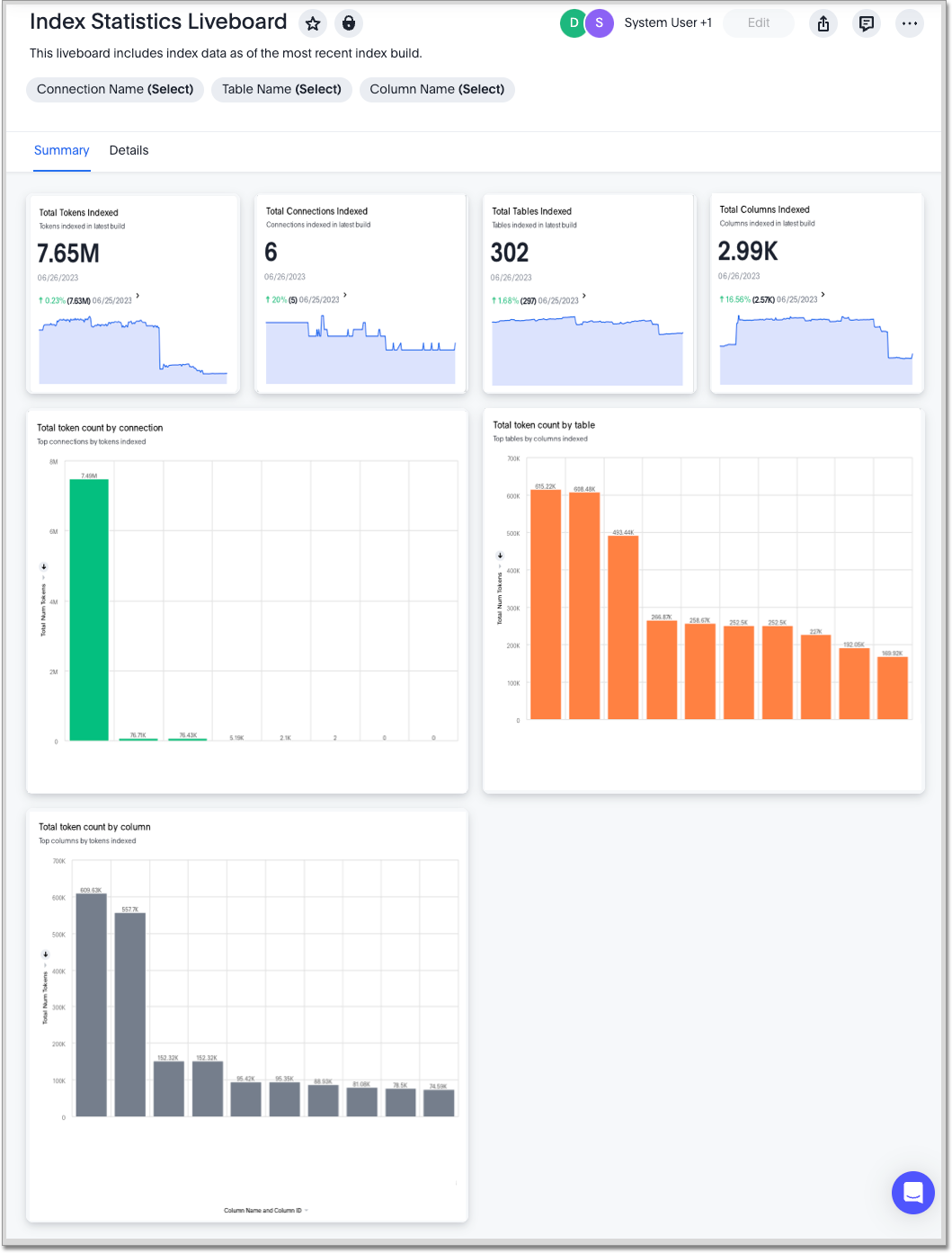Image resolution: width=952 pixels, height=1253 pixels.
Task: Expand the change details on Total Tokens Indexed card
Action: (x=138, y=296)
